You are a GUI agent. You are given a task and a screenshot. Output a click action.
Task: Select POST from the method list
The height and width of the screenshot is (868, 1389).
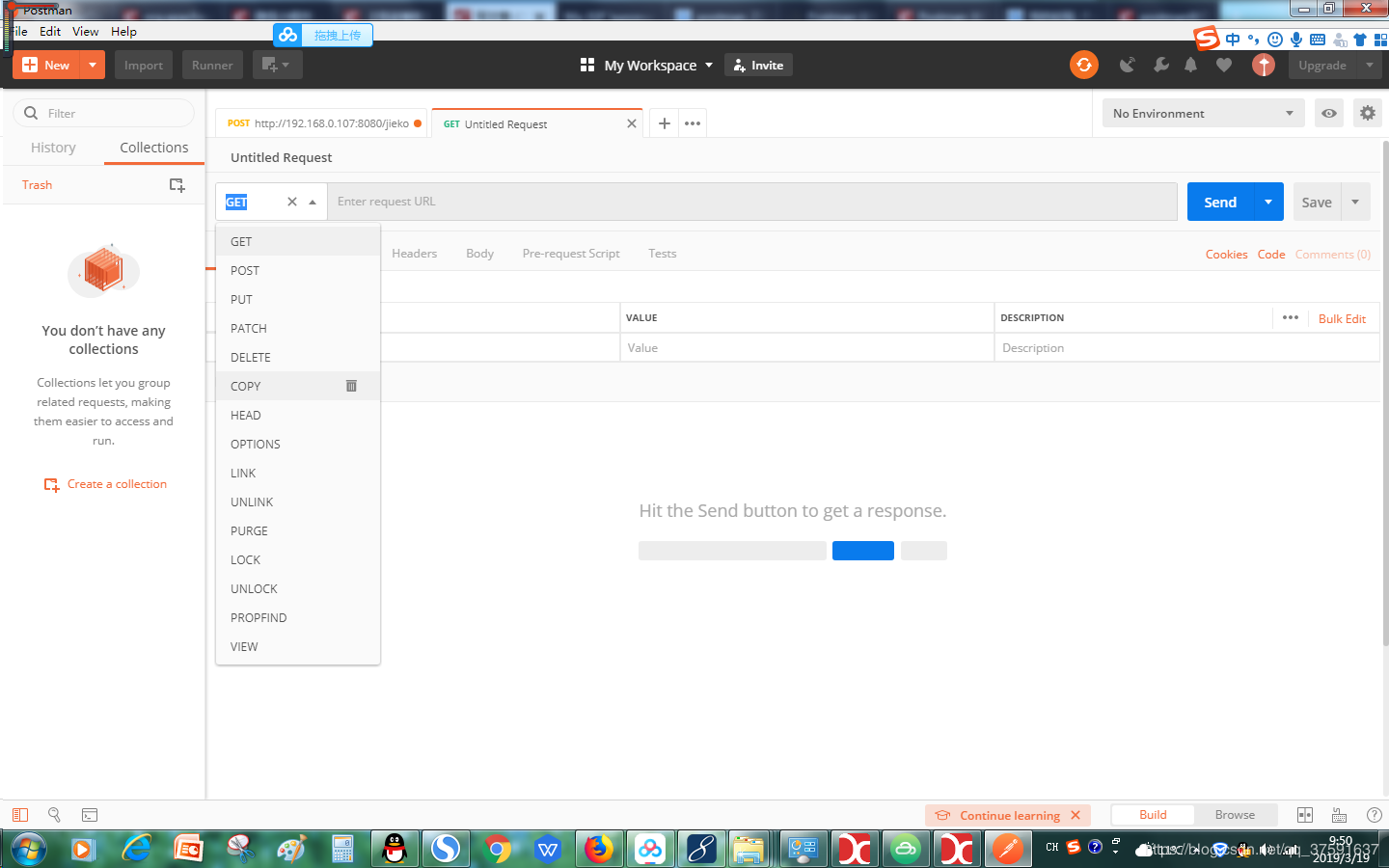pyautogui.click(x=298, y=270)
